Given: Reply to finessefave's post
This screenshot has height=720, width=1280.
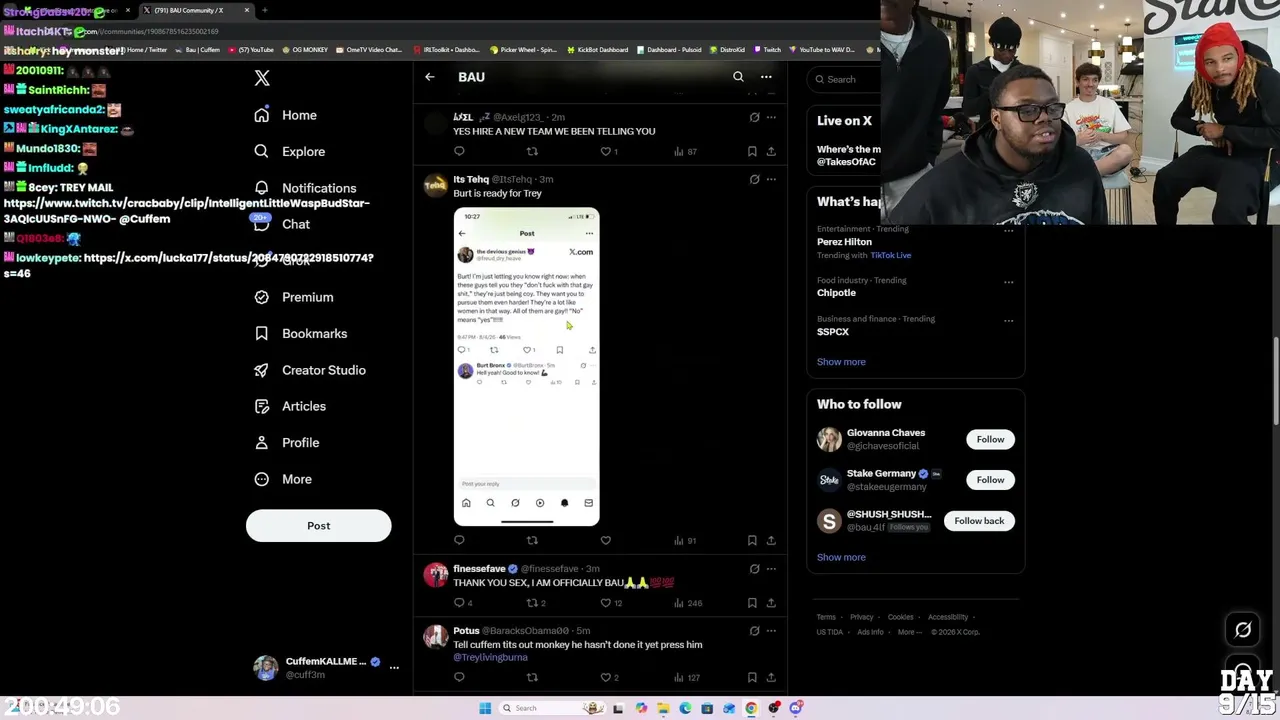Looking at the screenshot, I should (463, 603).
